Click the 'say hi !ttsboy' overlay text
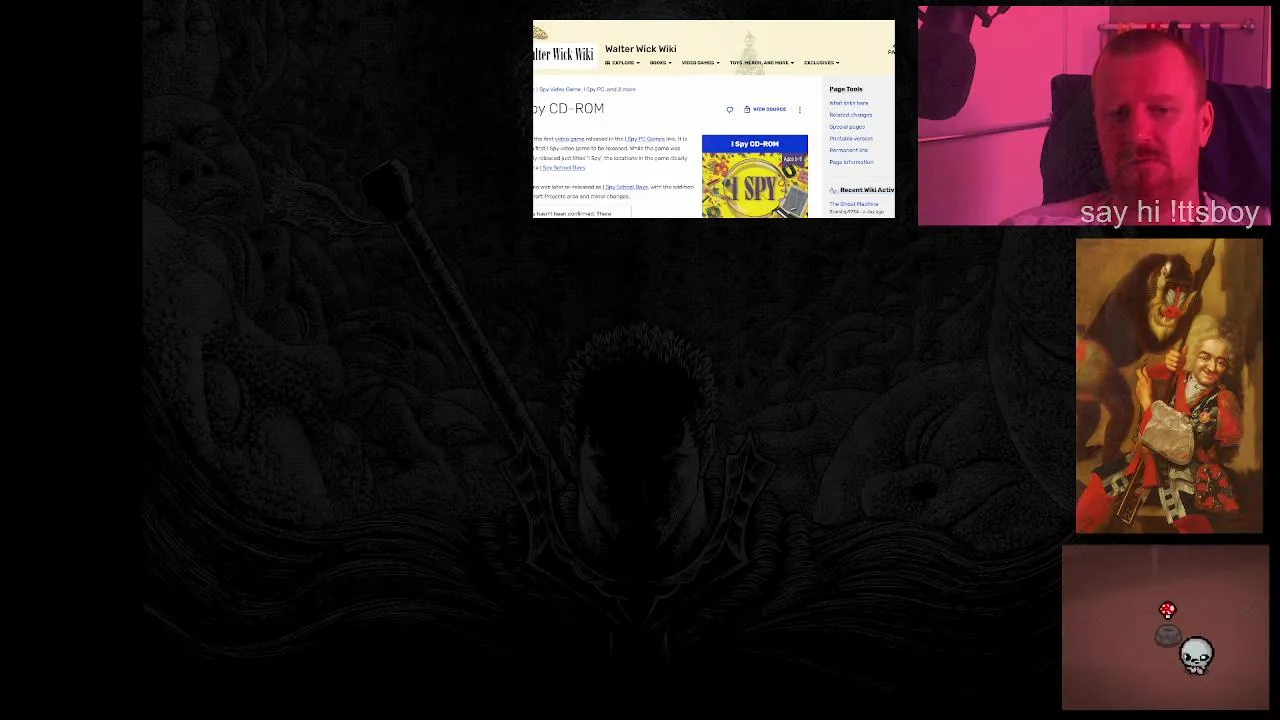This screenshot has height=720, width=1280. (1169, 212)
